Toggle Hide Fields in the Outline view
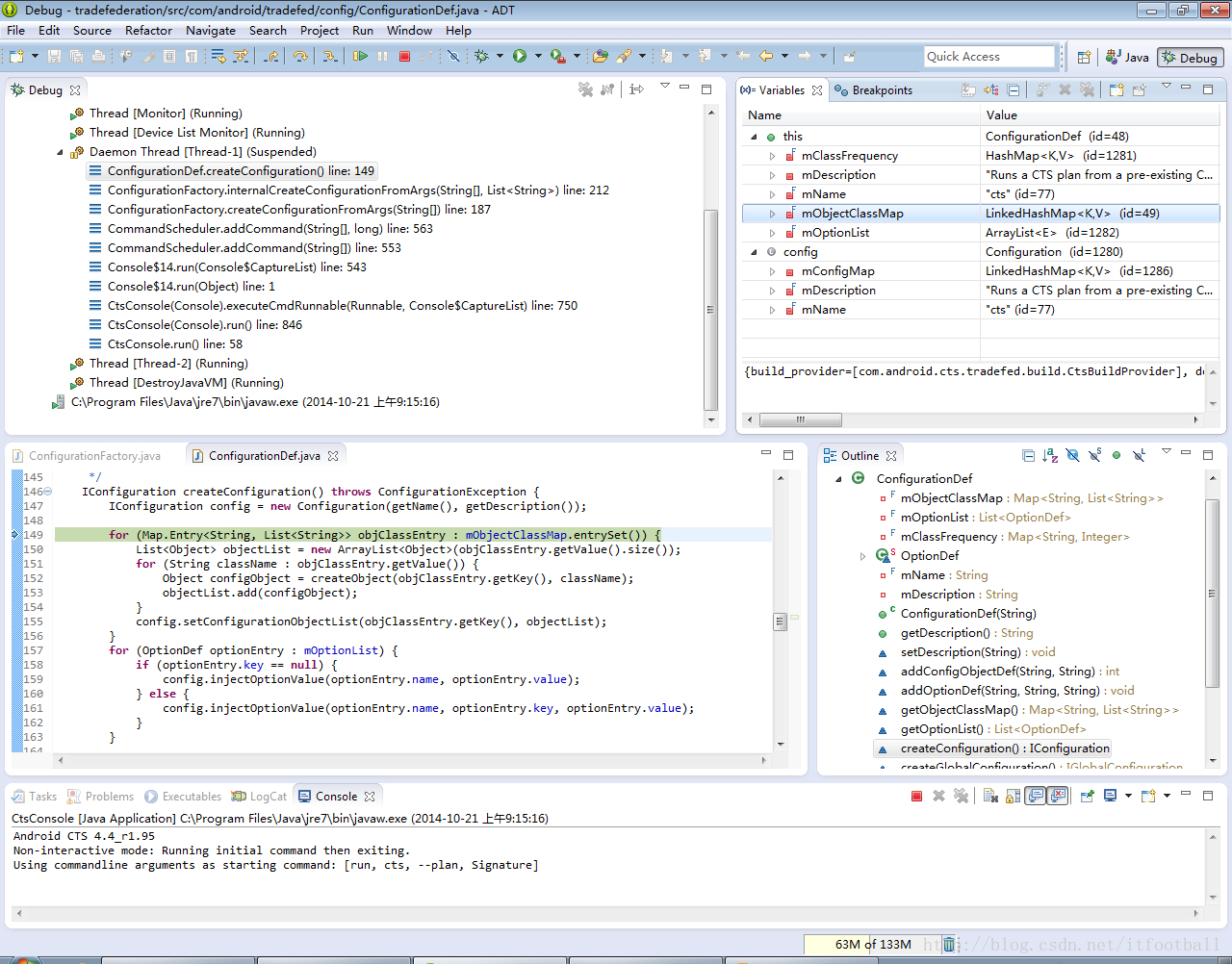 coord(1072,455)
